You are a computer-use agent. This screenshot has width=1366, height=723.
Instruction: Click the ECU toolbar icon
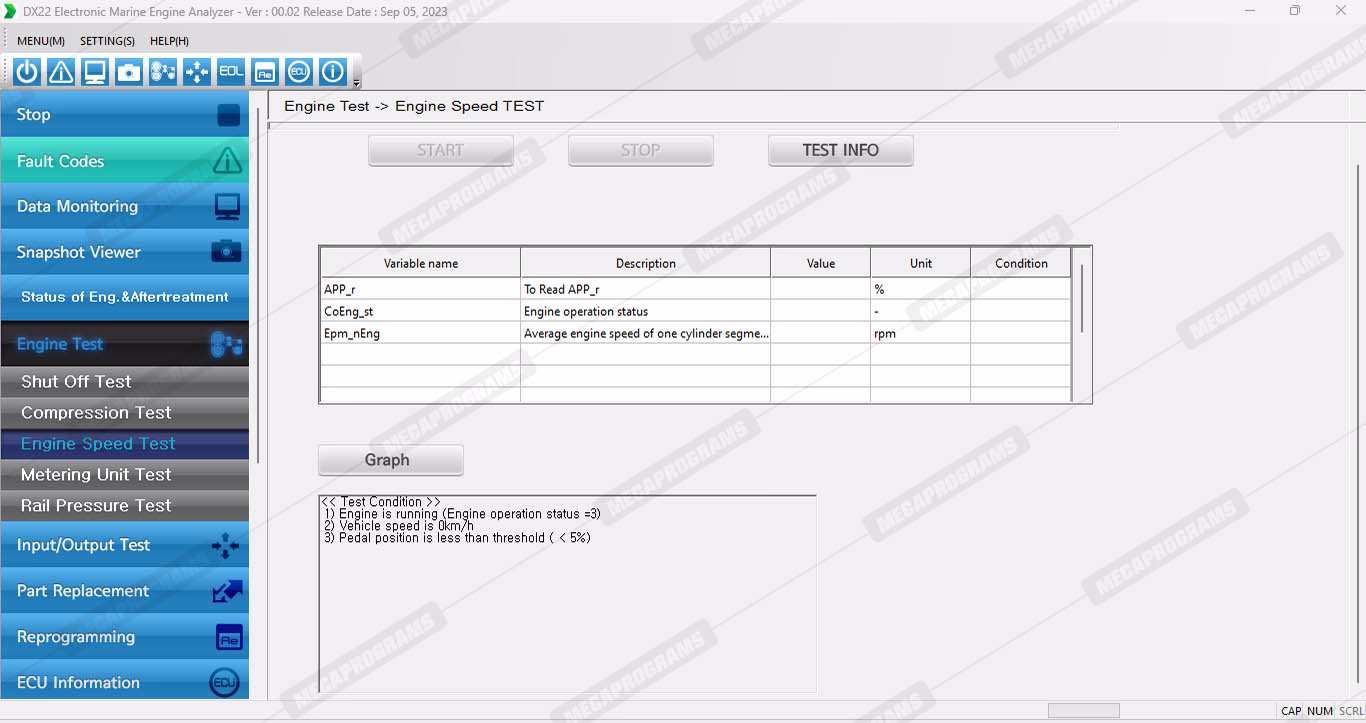299,72
